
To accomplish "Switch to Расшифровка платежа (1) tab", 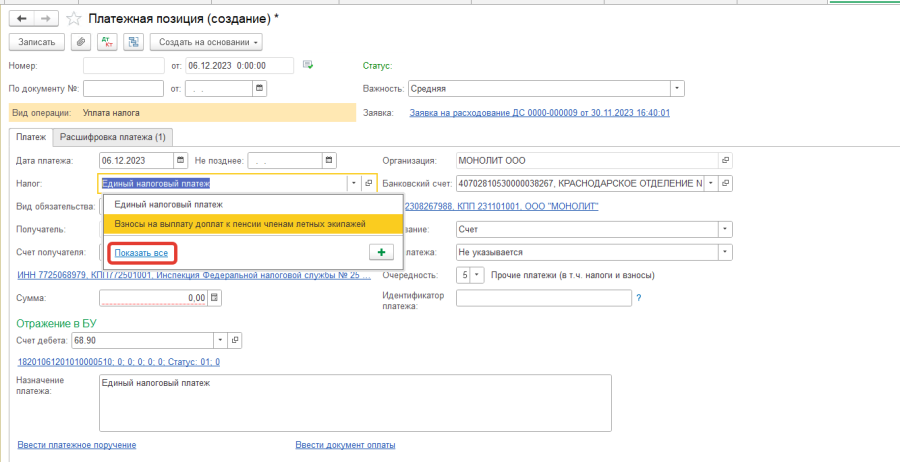I will pos(114,136).
